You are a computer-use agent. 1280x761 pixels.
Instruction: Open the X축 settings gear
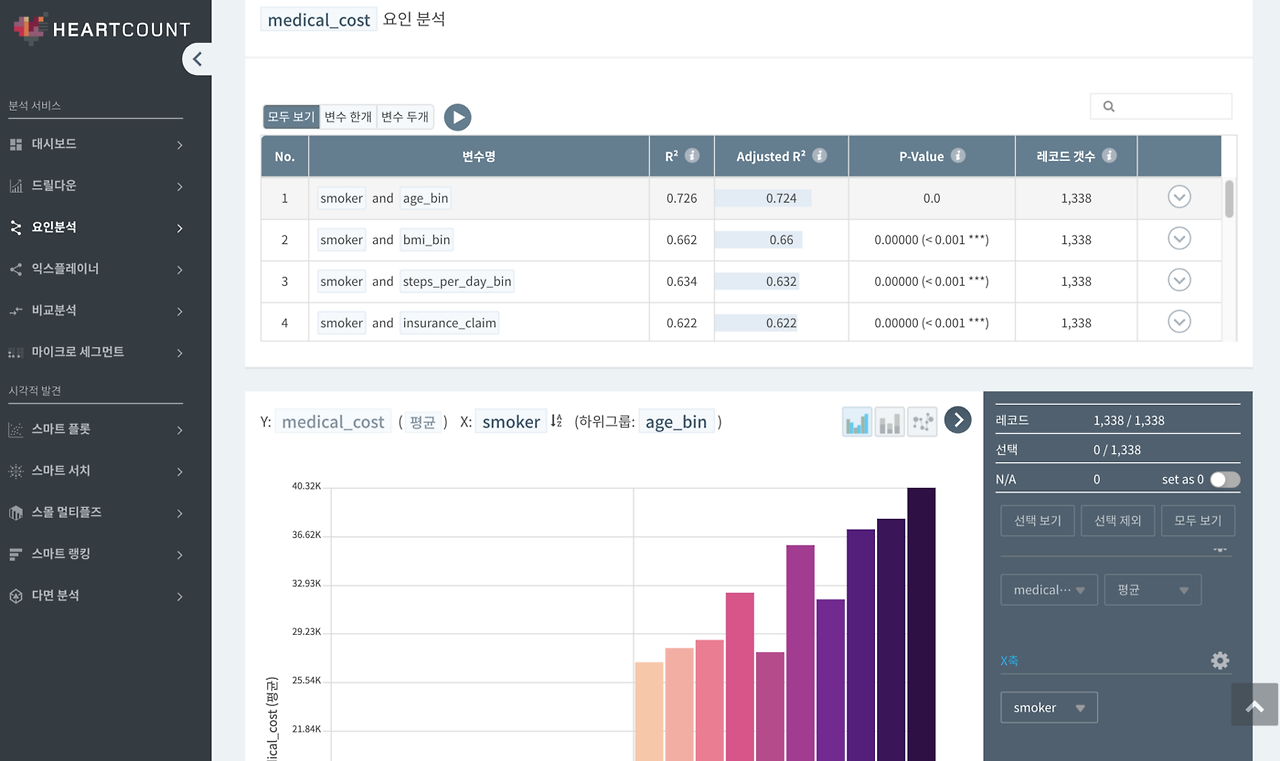(1220, 660)
